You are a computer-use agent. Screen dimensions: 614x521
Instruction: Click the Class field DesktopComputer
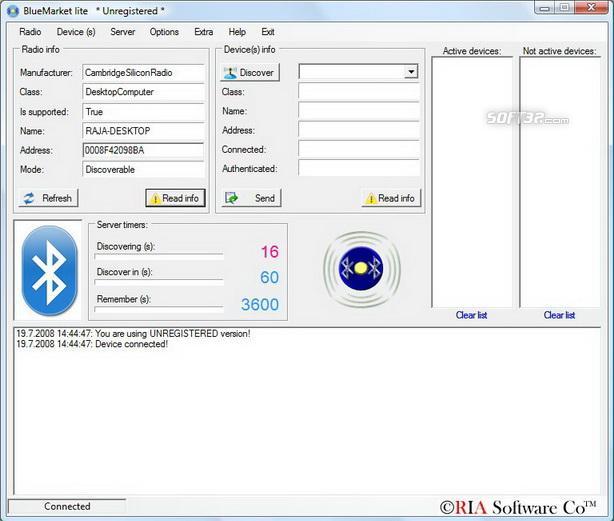tap(143, 92)
